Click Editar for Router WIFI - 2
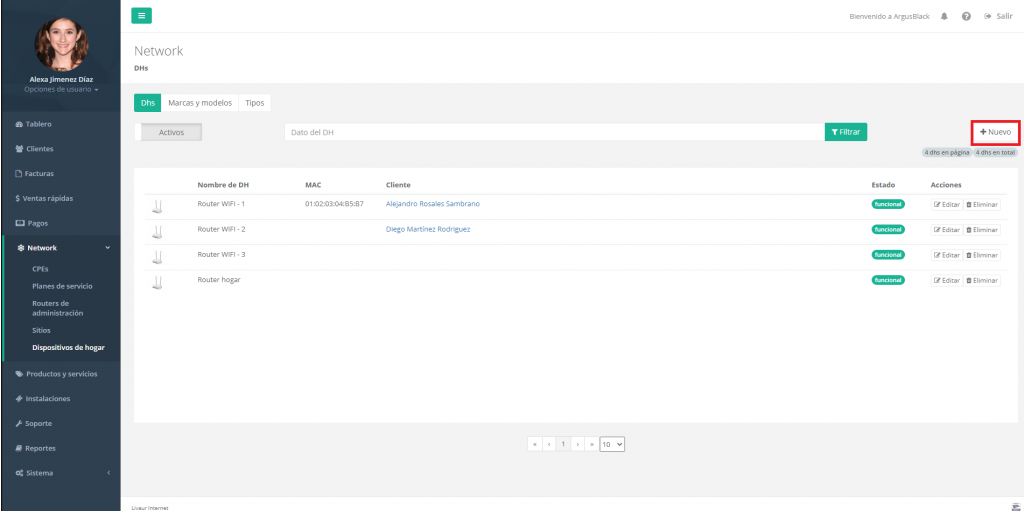The image size is (1024, 511). 946,230
